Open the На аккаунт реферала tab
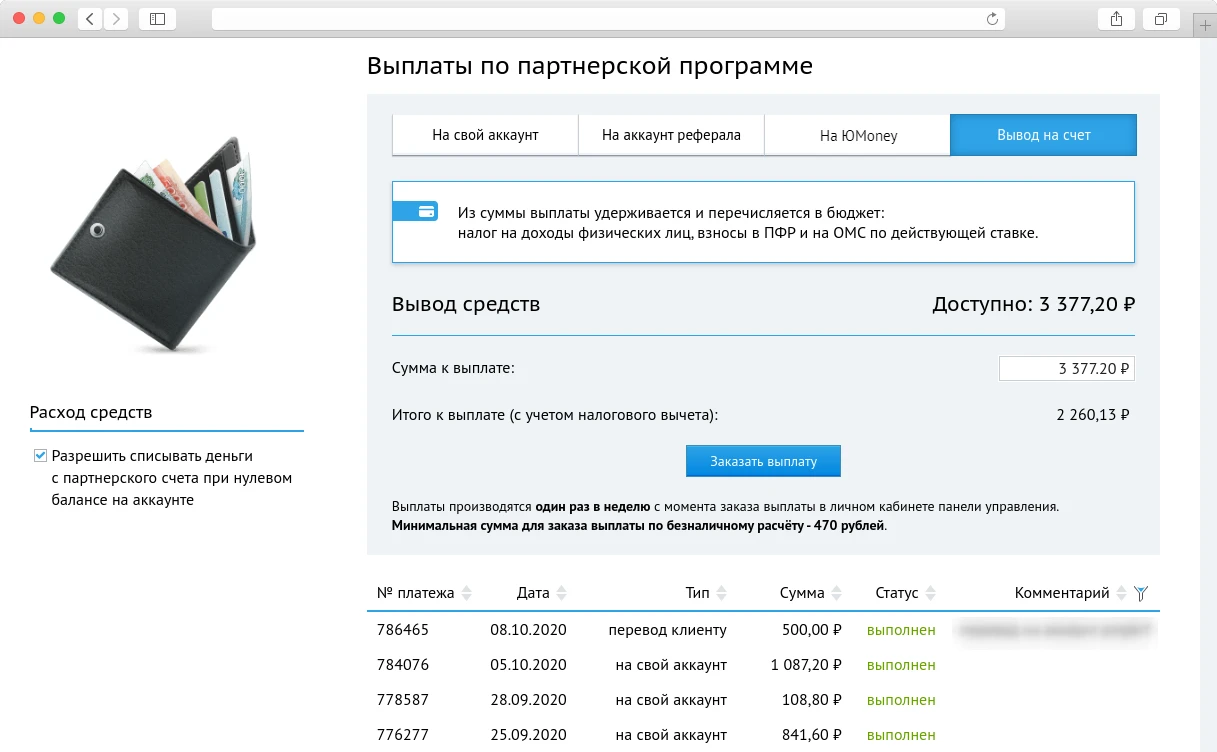Viewport: 1217px width, 752px height. [670, 134]
